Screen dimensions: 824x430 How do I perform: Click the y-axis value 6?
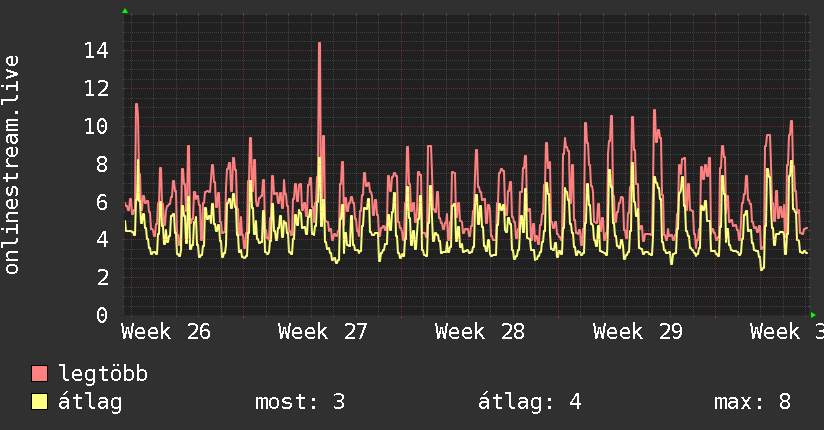102,202
